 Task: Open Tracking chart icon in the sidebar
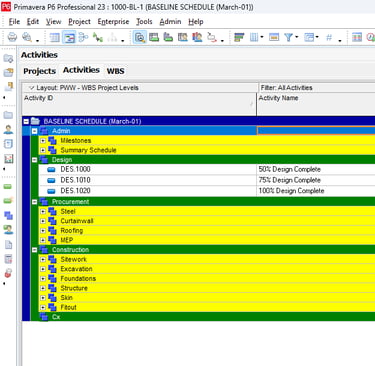[8, 159]
